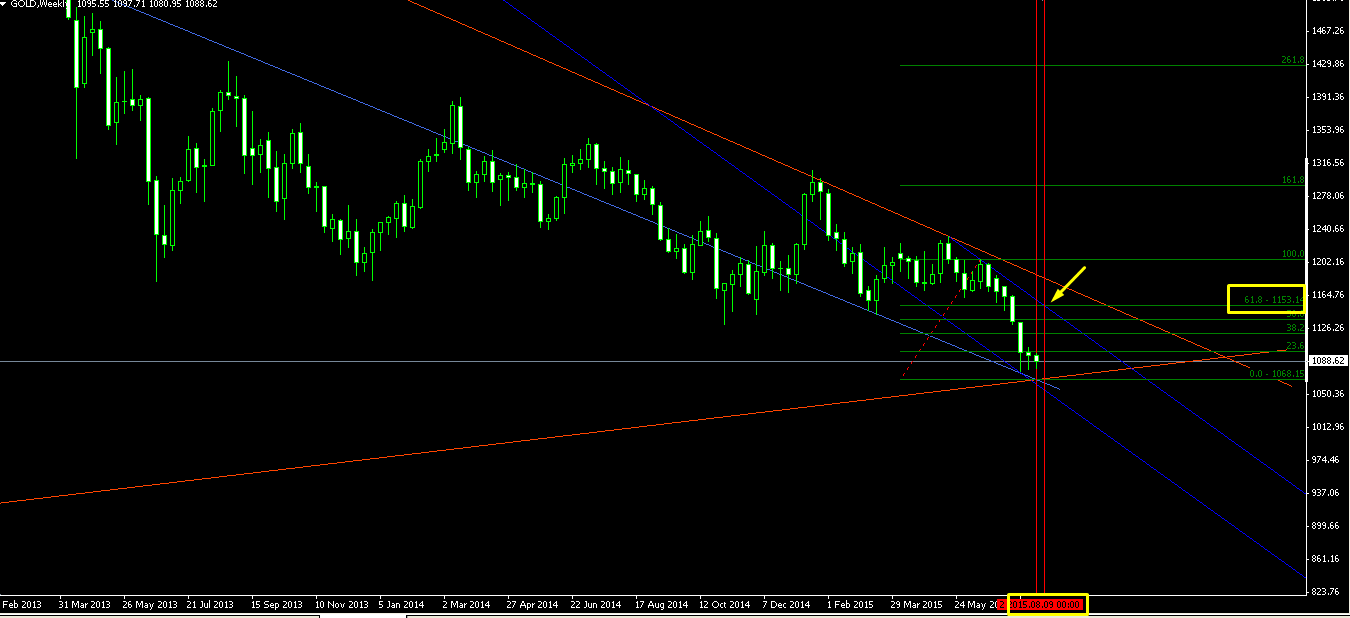This screenshot has height=618, width=1350.
Task: Click the 100.0 Fibonacci level label
Action: 1292,254
